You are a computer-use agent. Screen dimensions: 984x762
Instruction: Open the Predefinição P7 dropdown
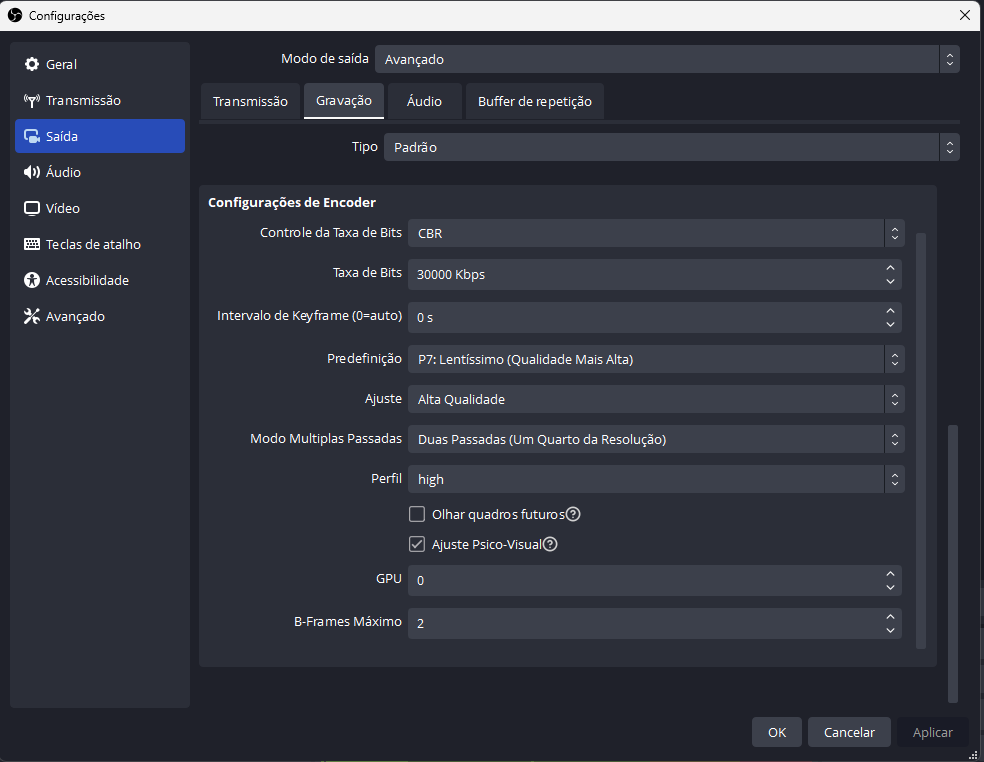(x=656, y=359)
